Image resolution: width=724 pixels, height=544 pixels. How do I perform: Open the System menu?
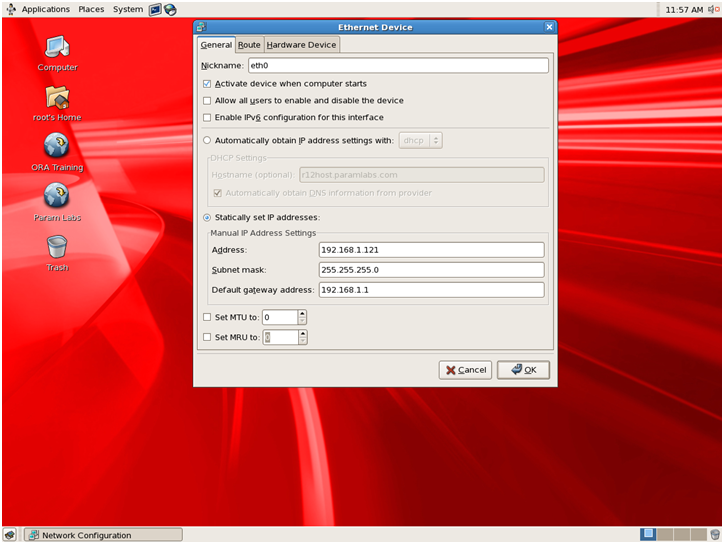pyautogui.click(x=128, y=9)
